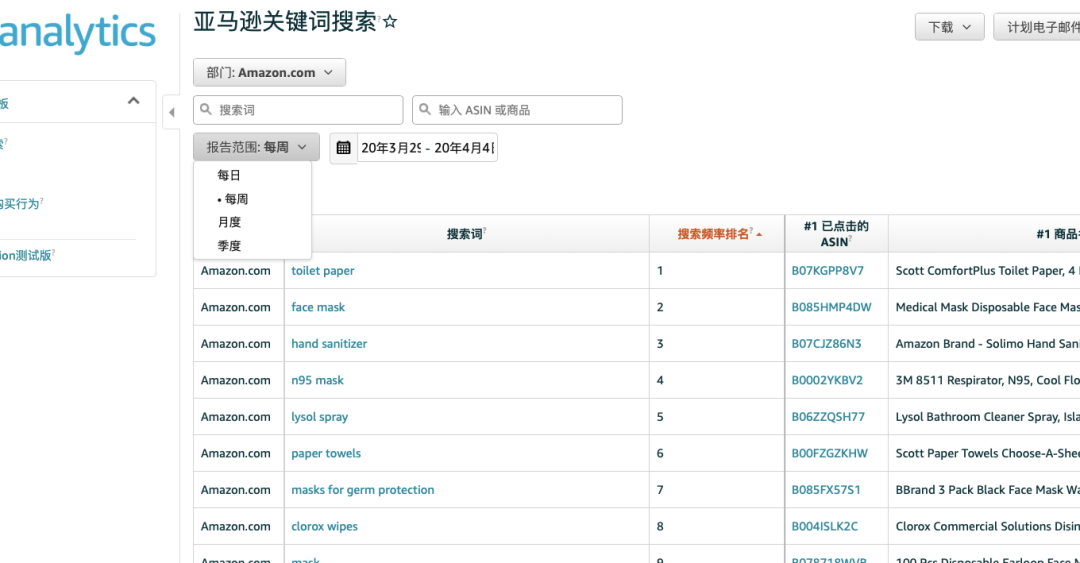Screen dimensions: 1080x563
Task: Open ASIN link B07KGPP8V7
Action: tap(827, 271)
